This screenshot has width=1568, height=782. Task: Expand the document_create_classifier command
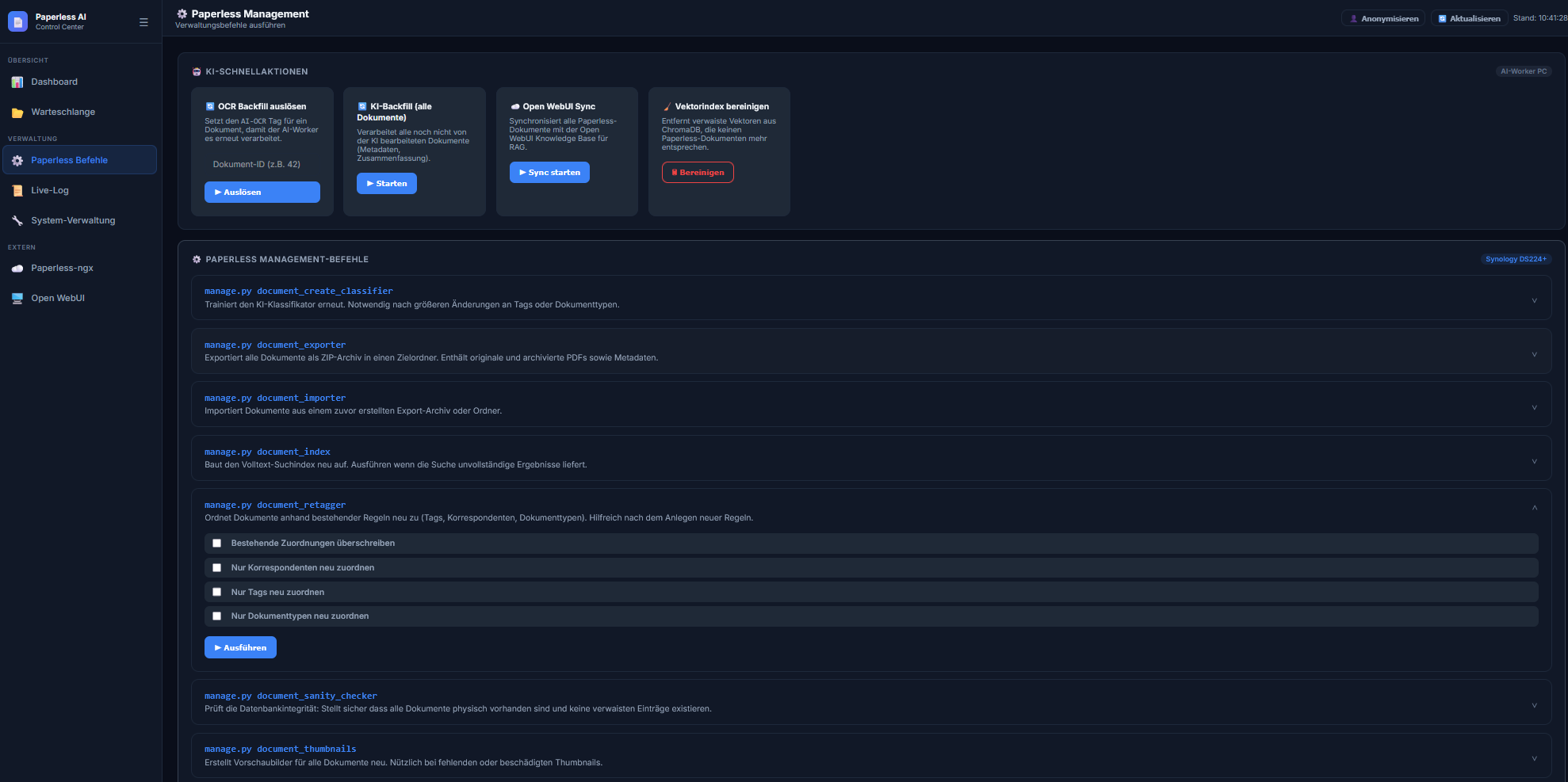click(x=1534, y=300)
